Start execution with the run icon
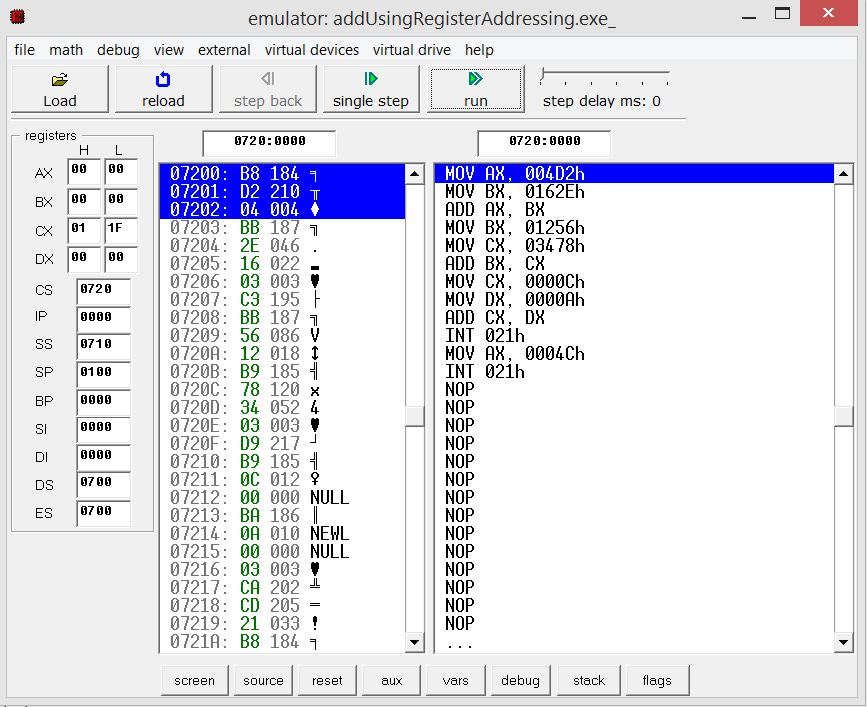 (x=475, y=88)
